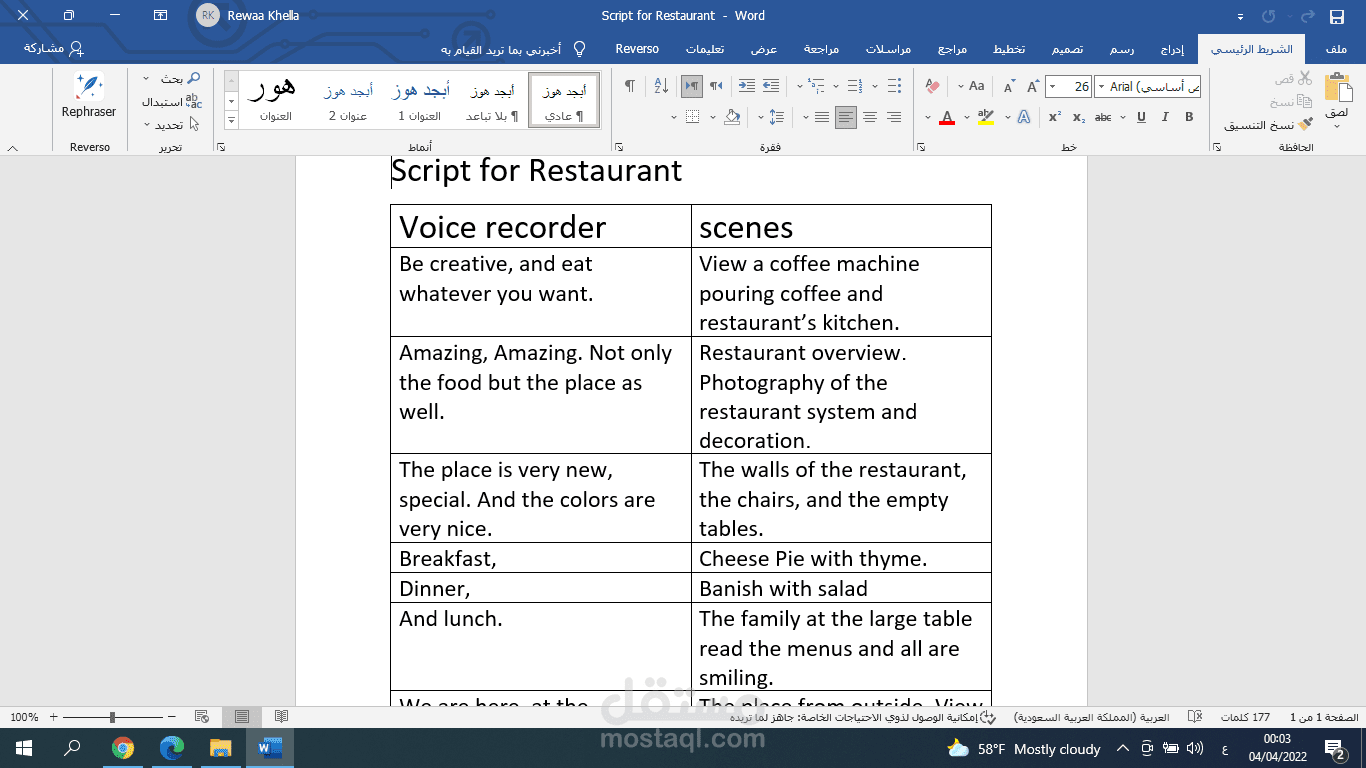Expand the styles gallery More arrow
Viewport: 1366px width, 768px height.
(x=231, y=119)
